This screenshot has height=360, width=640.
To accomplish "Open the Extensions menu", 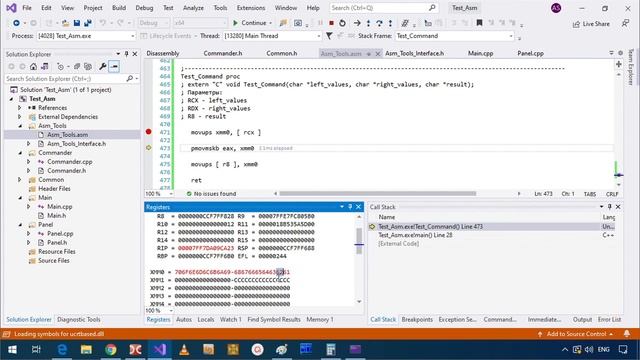I will pos(251,8).
